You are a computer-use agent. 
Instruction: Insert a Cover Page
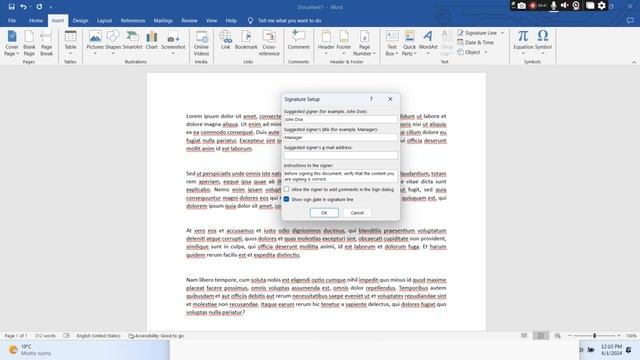coord(11,43)
